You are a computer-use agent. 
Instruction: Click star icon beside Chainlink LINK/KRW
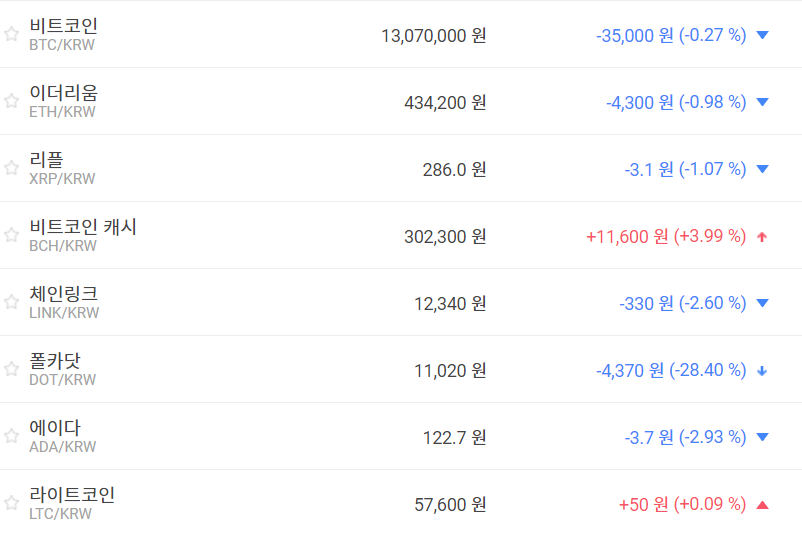pyautogui.click(x=11, y=302)
